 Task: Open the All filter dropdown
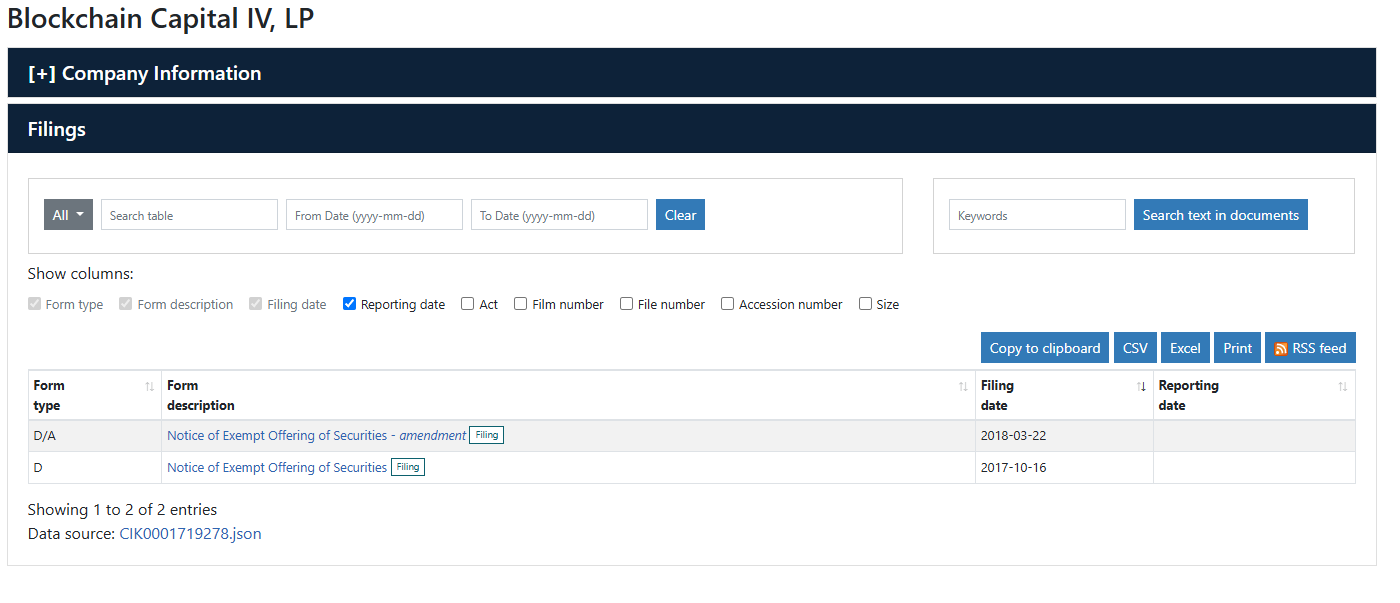68,215
